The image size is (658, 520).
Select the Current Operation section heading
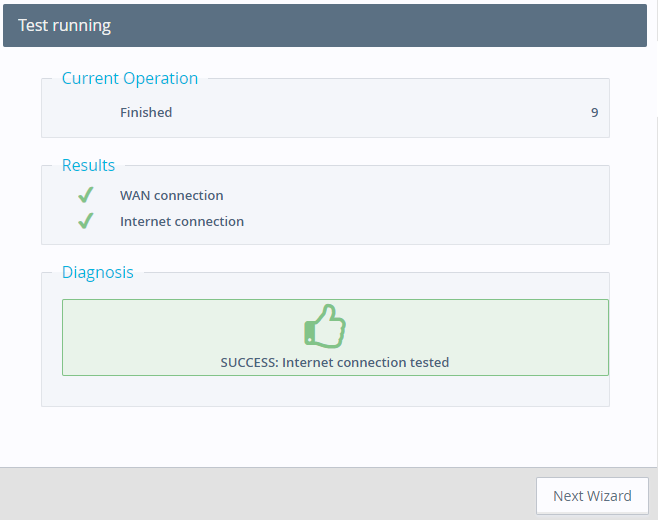[130, 78]
